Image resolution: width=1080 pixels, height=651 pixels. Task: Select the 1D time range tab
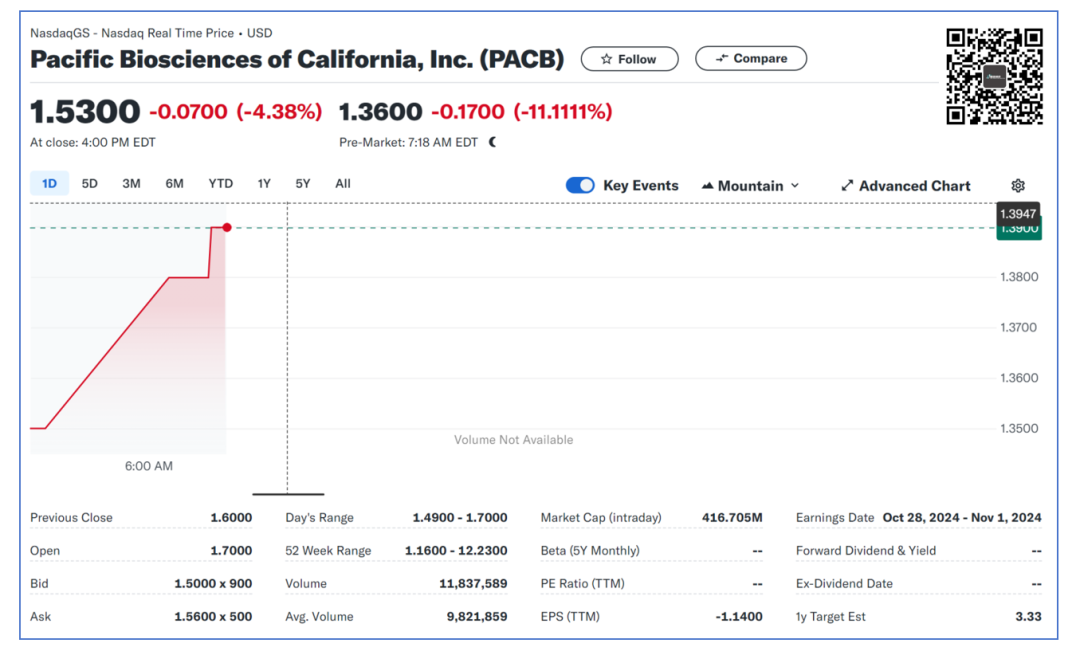pyautogui.click(x=50, y=183)
